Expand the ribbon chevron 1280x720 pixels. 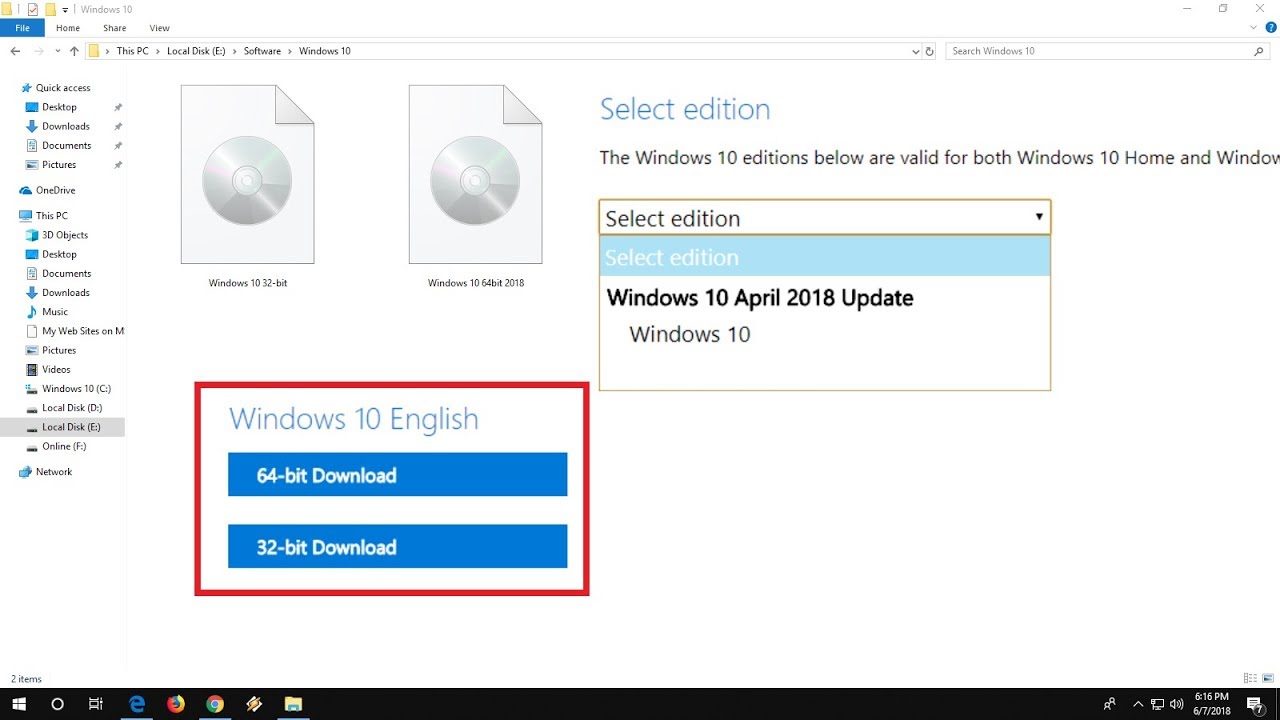coord(1251,28)
